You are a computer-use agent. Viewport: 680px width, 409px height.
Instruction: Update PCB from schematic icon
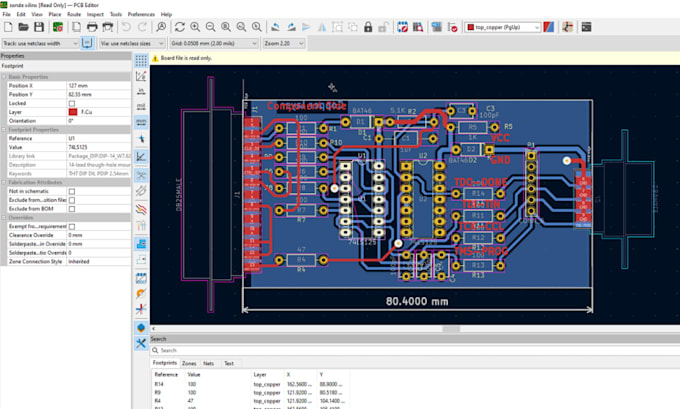[437, 27]
